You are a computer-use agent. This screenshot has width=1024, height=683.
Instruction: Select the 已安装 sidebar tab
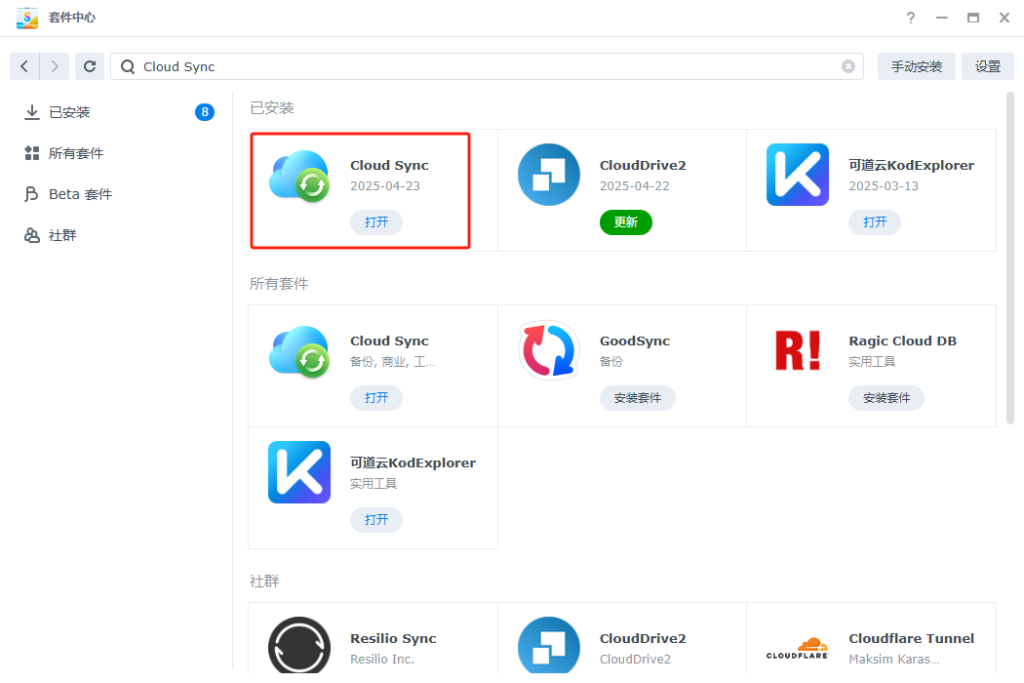[118, 112]
